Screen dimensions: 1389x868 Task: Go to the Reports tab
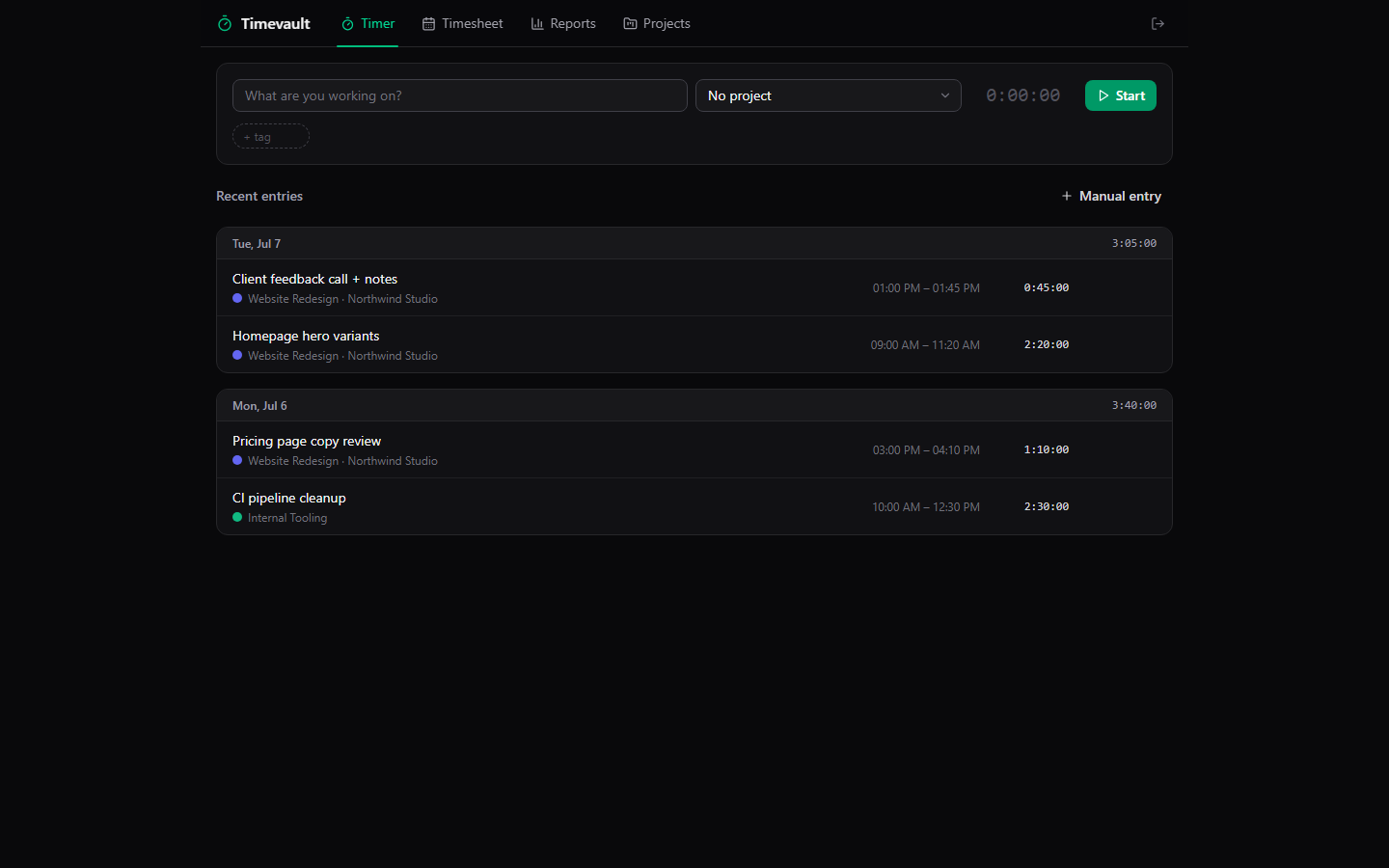pyautogui.click(x=563, y=23)
